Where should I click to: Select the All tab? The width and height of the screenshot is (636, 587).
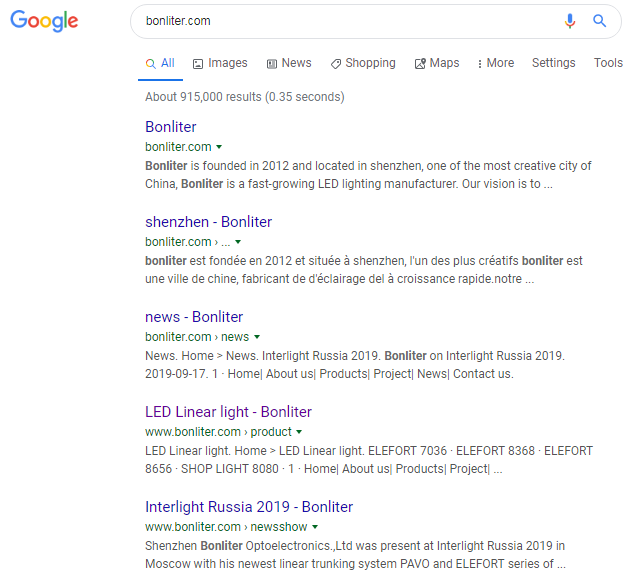(x=160, y=63)
